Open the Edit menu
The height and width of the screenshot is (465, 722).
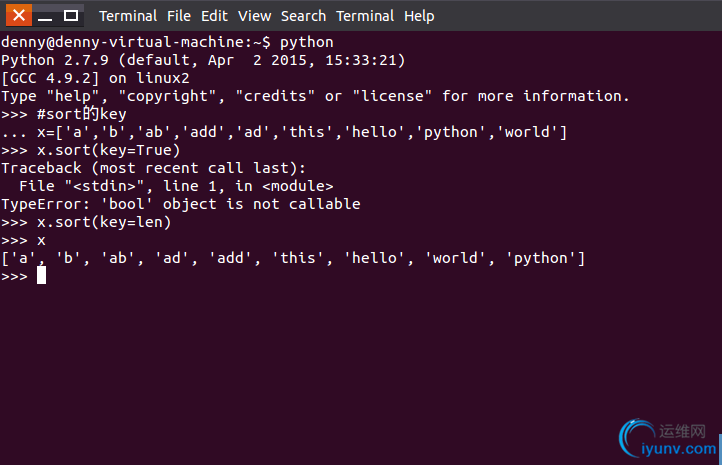pos(214,16)
